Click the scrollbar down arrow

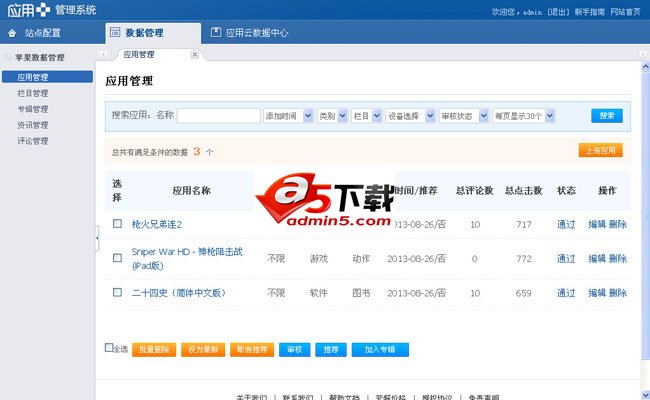point(645,395)
